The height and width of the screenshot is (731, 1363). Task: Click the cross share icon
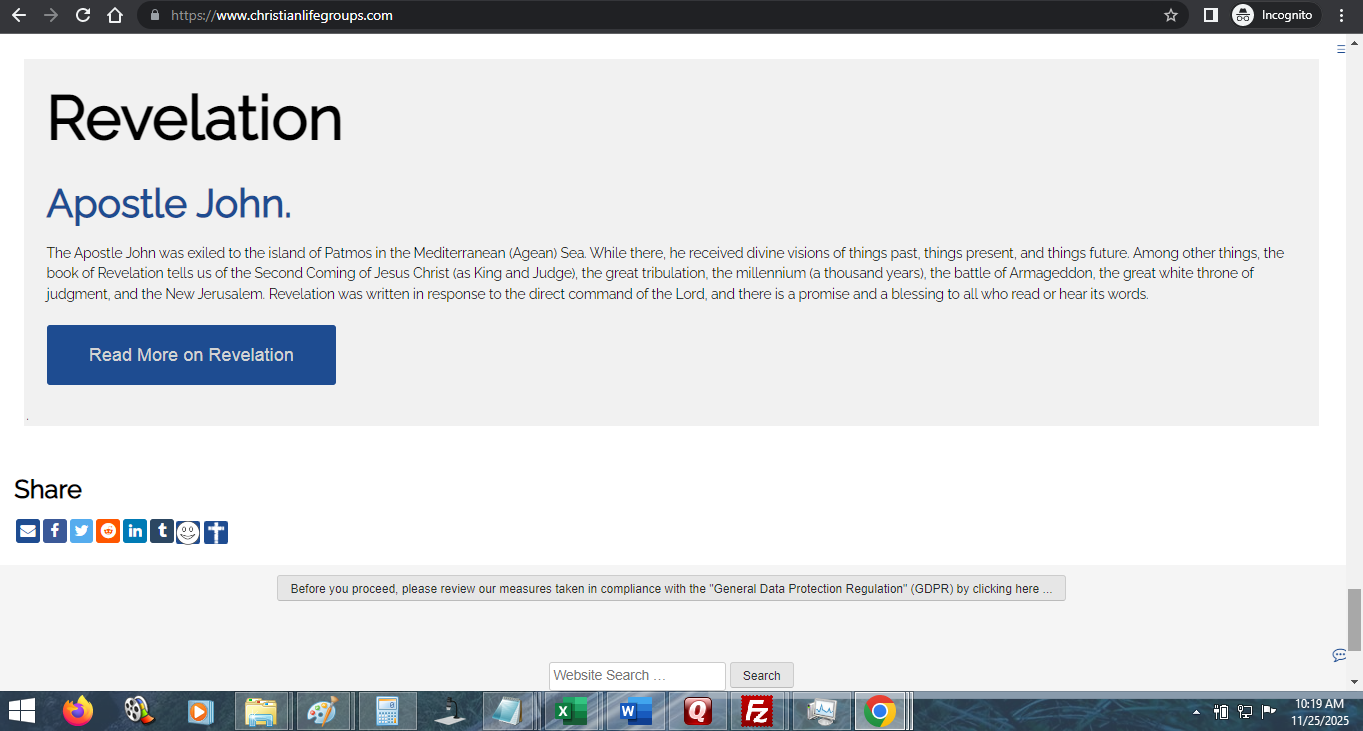(x=216, y=533)
